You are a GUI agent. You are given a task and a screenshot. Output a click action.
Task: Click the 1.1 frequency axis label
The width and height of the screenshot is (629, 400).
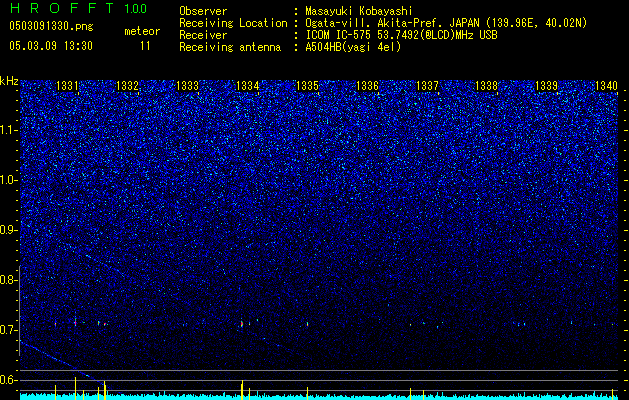pyautogui.click(x=9, y=130)
